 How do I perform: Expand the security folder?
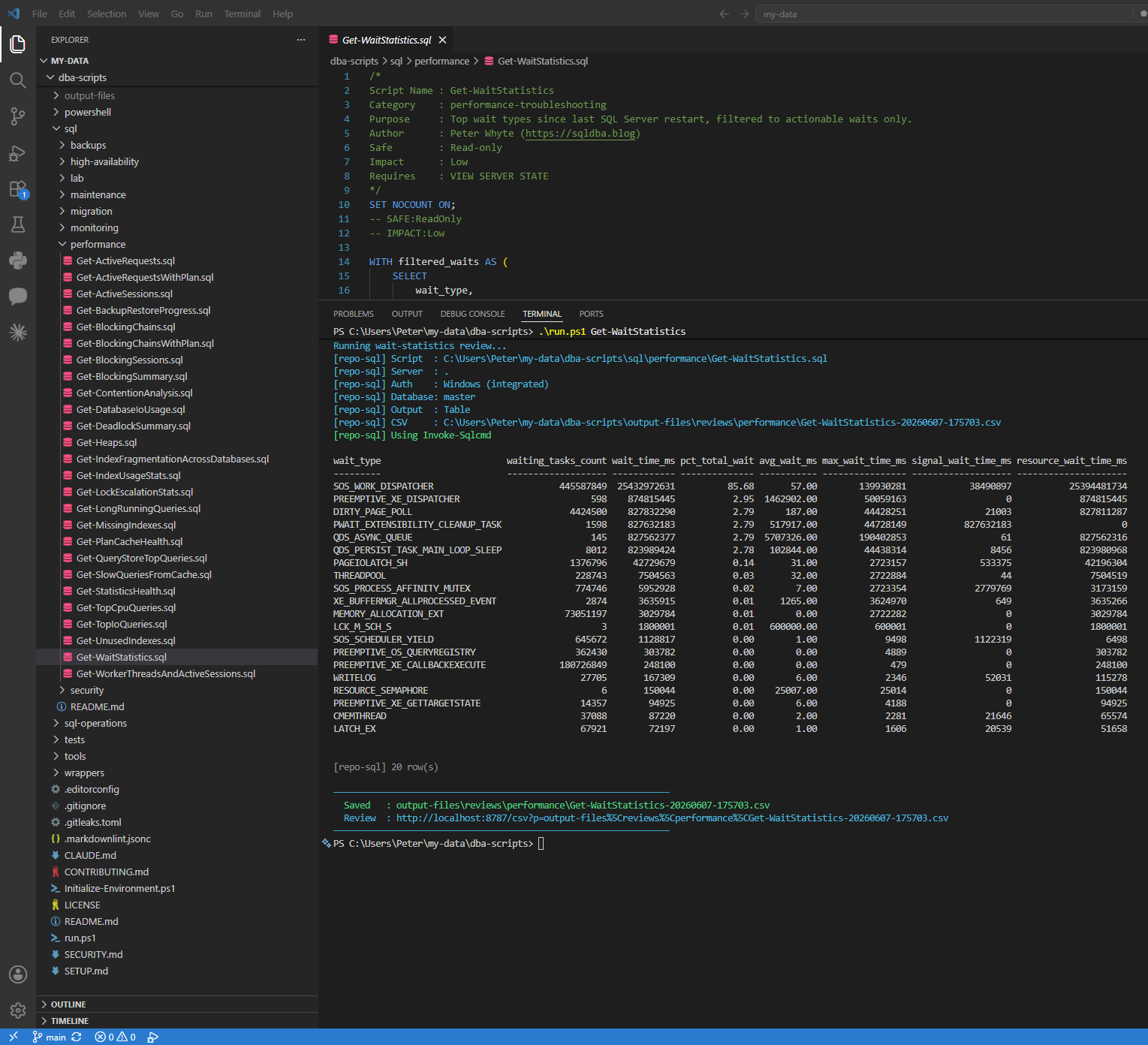[x=87, y=690]
